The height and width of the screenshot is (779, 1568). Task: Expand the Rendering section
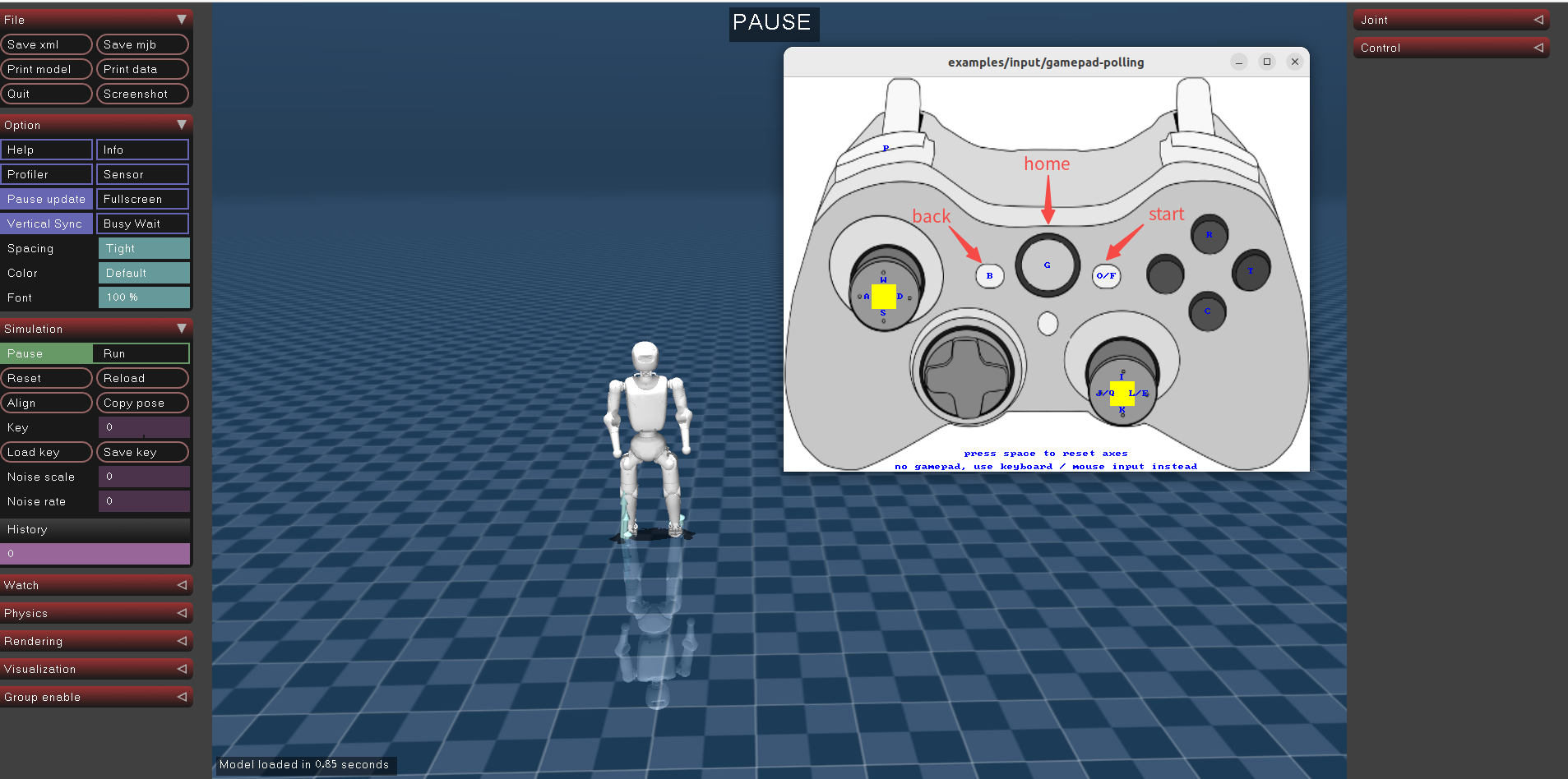[95, 641]
